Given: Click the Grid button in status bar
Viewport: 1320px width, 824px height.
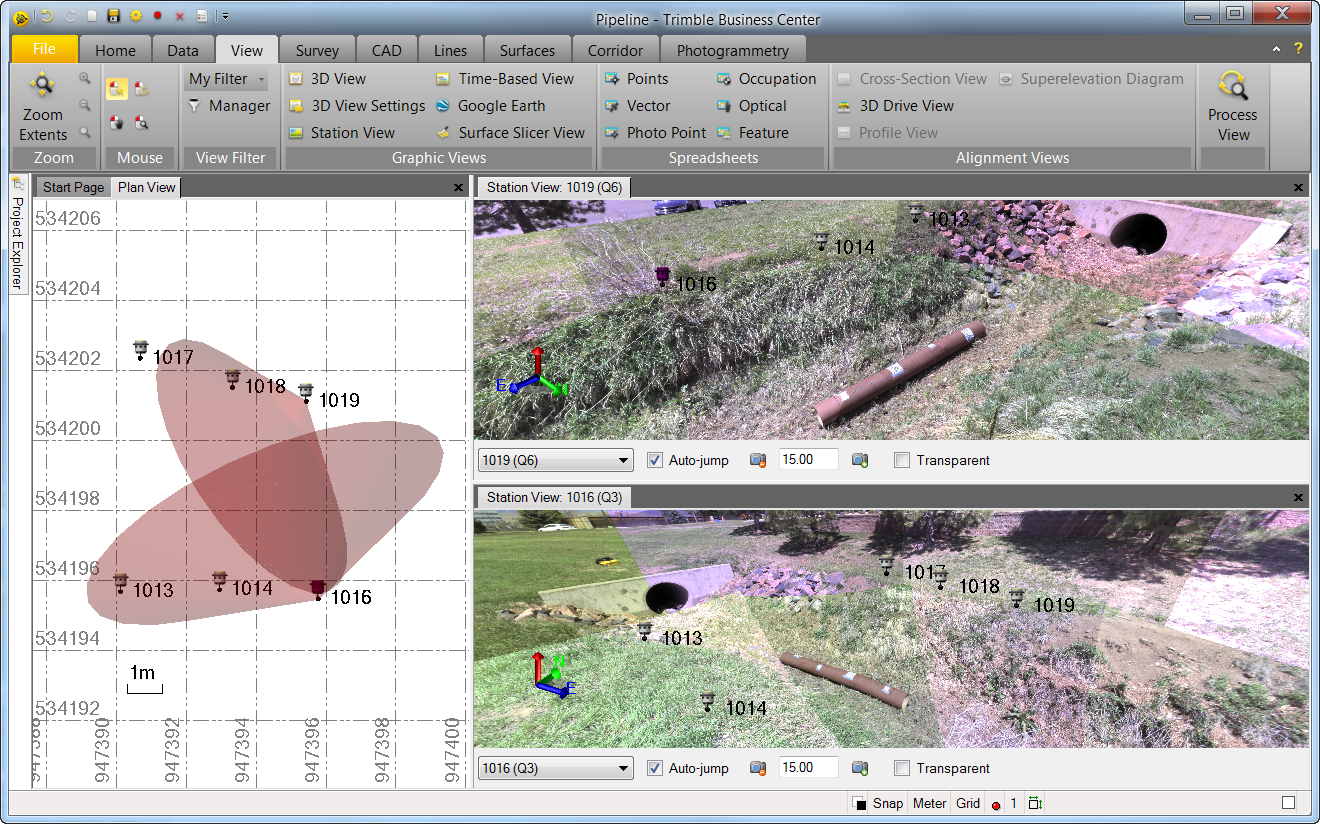Looking at the screenshot, I should pos(967,803).
